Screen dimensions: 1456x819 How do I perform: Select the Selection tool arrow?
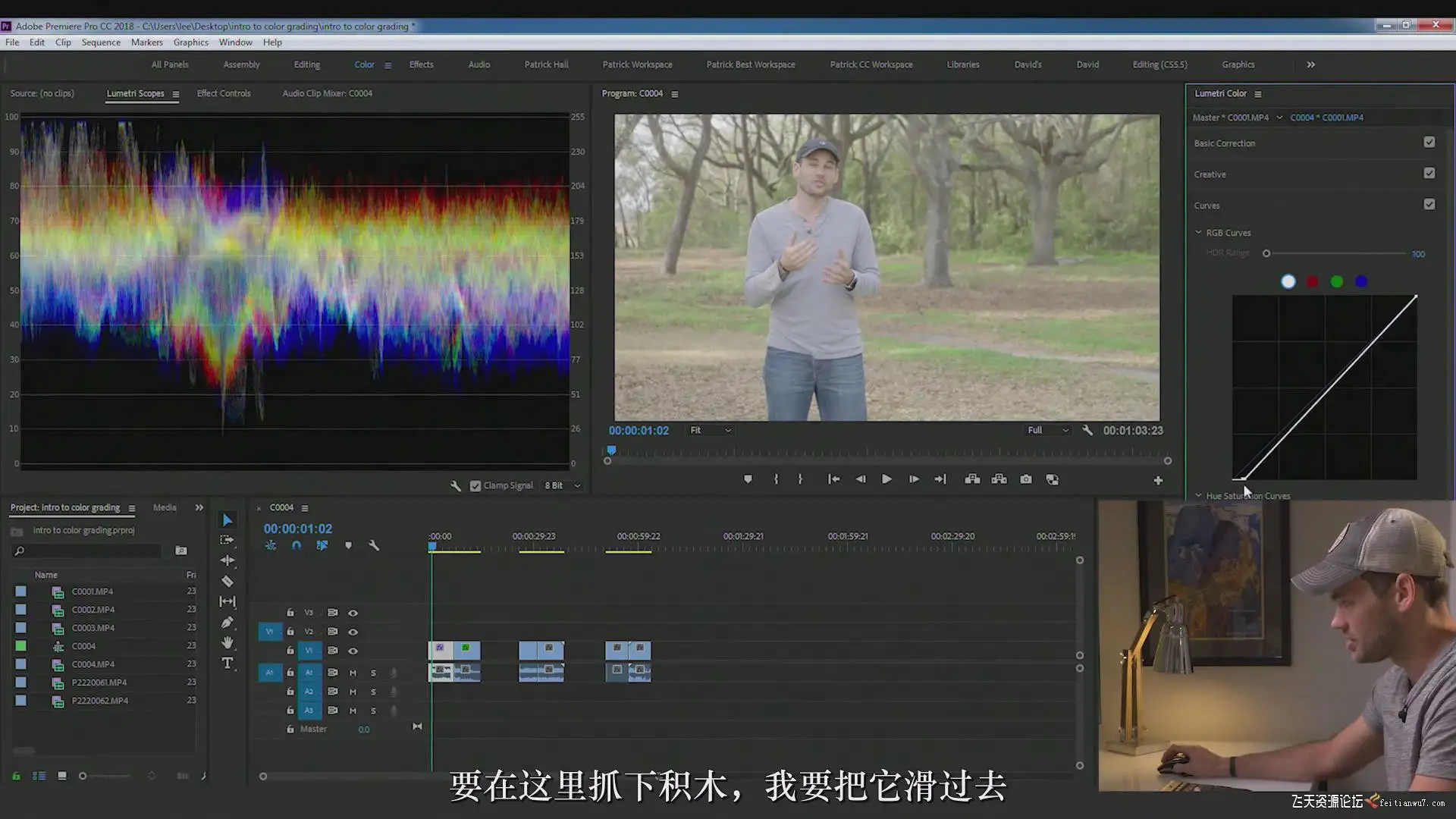(227, 519)
